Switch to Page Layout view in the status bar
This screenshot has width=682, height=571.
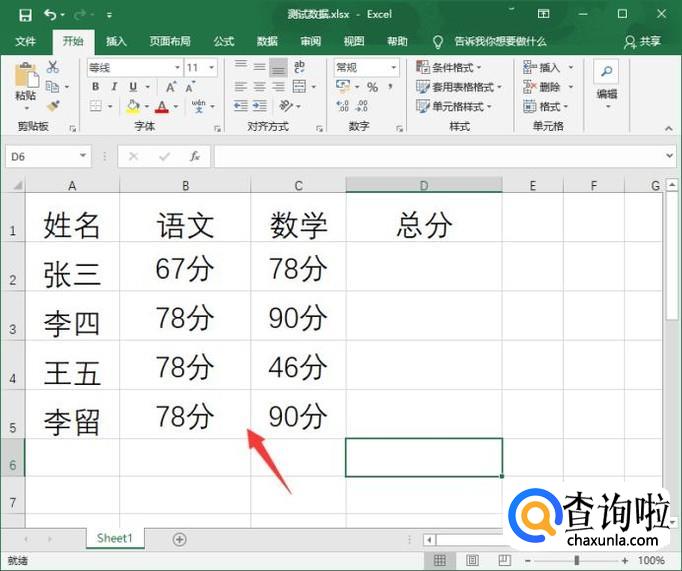(472, 561)
